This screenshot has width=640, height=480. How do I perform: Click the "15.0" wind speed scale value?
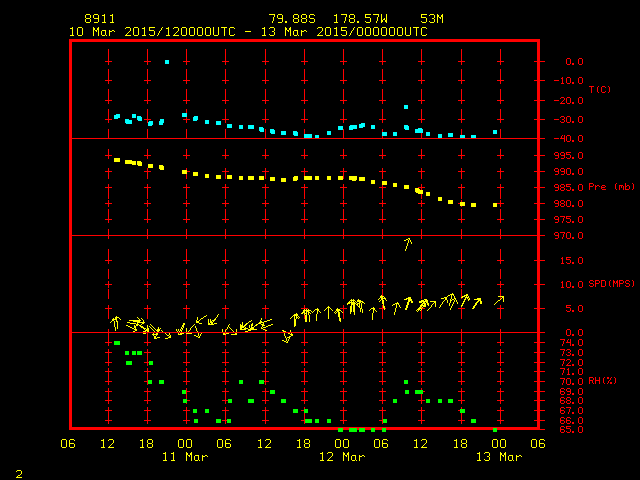click(572, 260)
